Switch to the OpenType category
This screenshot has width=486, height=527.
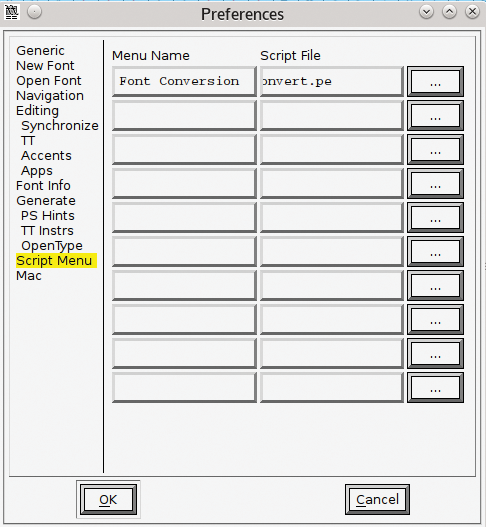[x=52, y=246]
